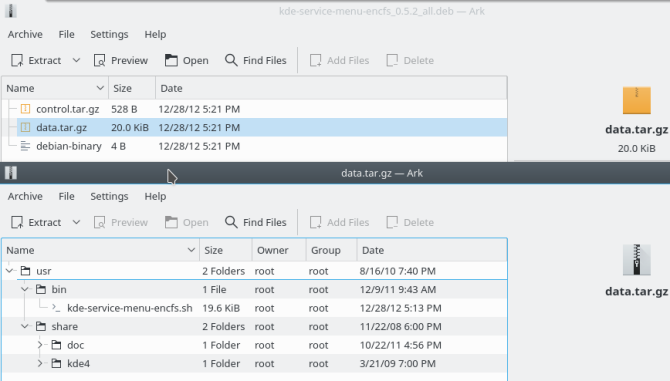Select usr folder icon
670x381 pixels.
coord(26,271)
